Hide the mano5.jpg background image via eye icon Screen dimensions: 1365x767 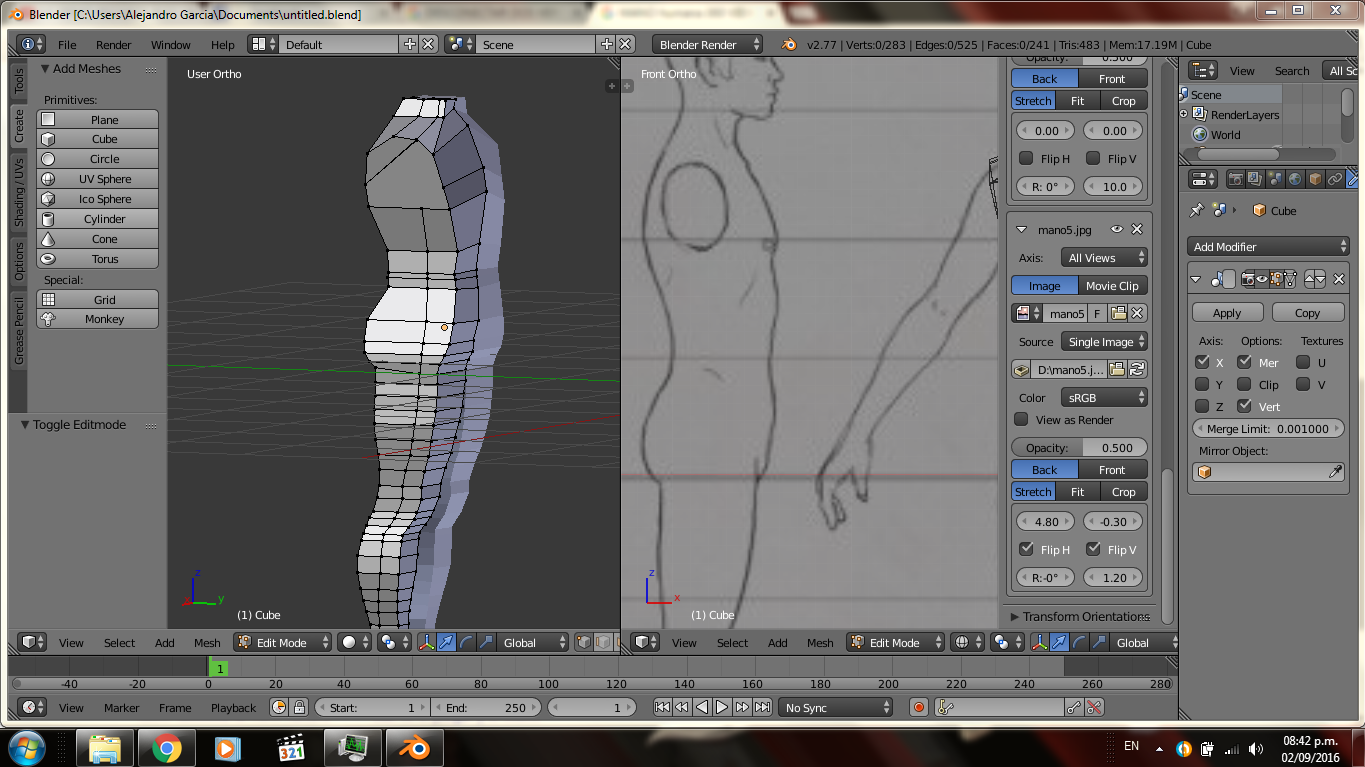tap(1116, 230)
